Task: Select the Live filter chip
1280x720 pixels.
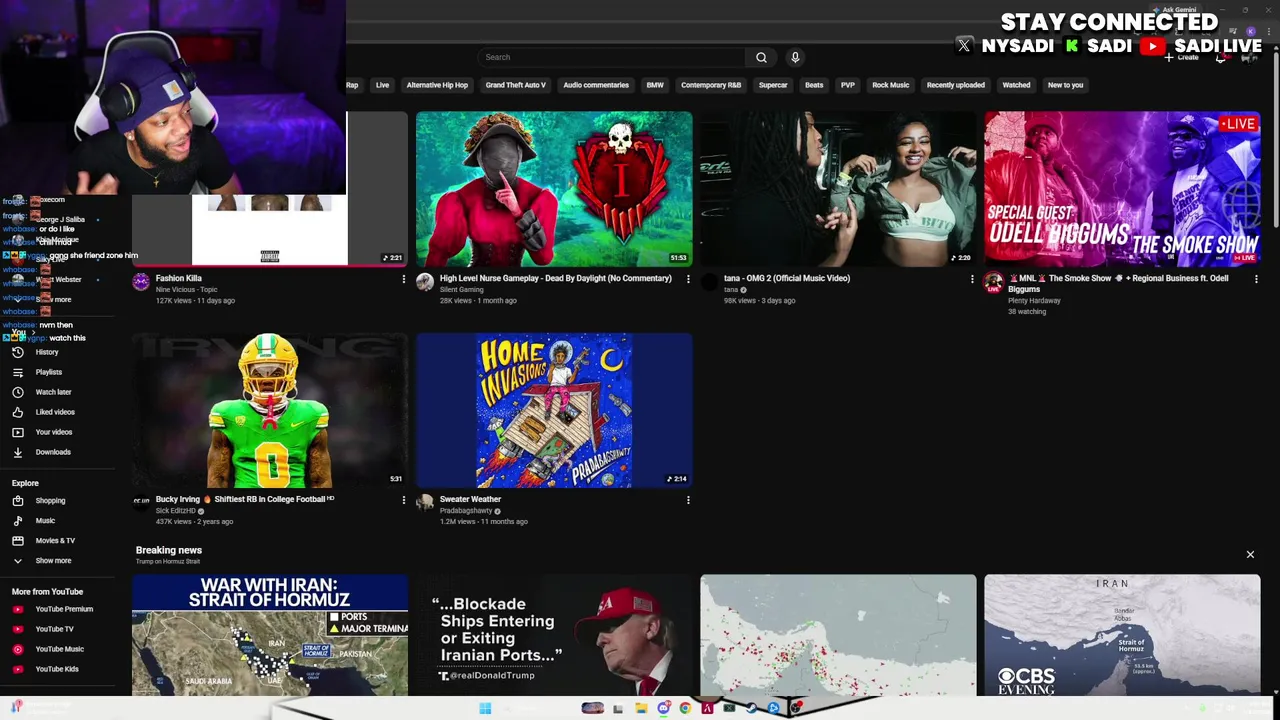Action: [382, 85]
